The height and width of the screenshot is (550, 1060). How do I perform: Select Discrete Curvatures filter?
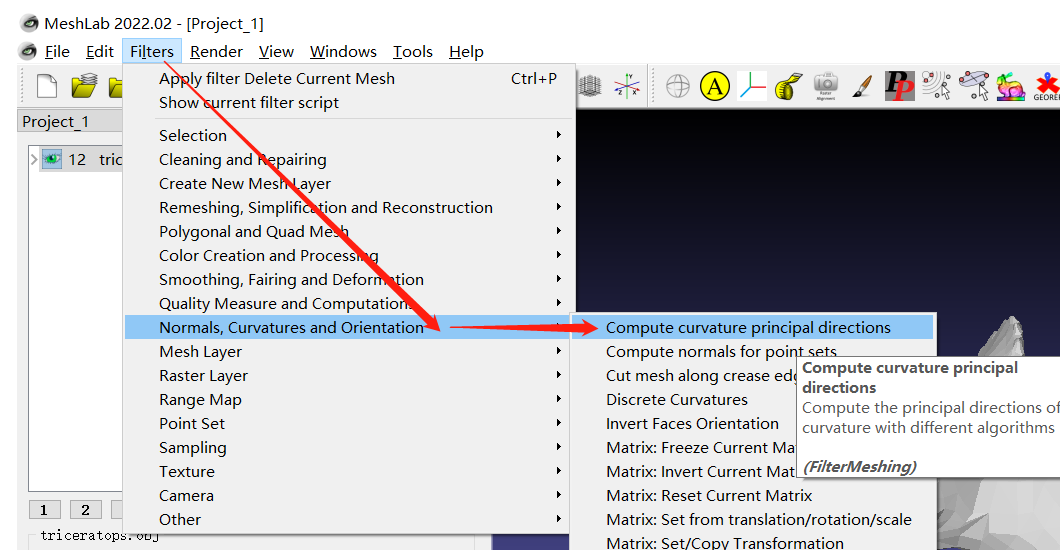(x=676, y=399)
